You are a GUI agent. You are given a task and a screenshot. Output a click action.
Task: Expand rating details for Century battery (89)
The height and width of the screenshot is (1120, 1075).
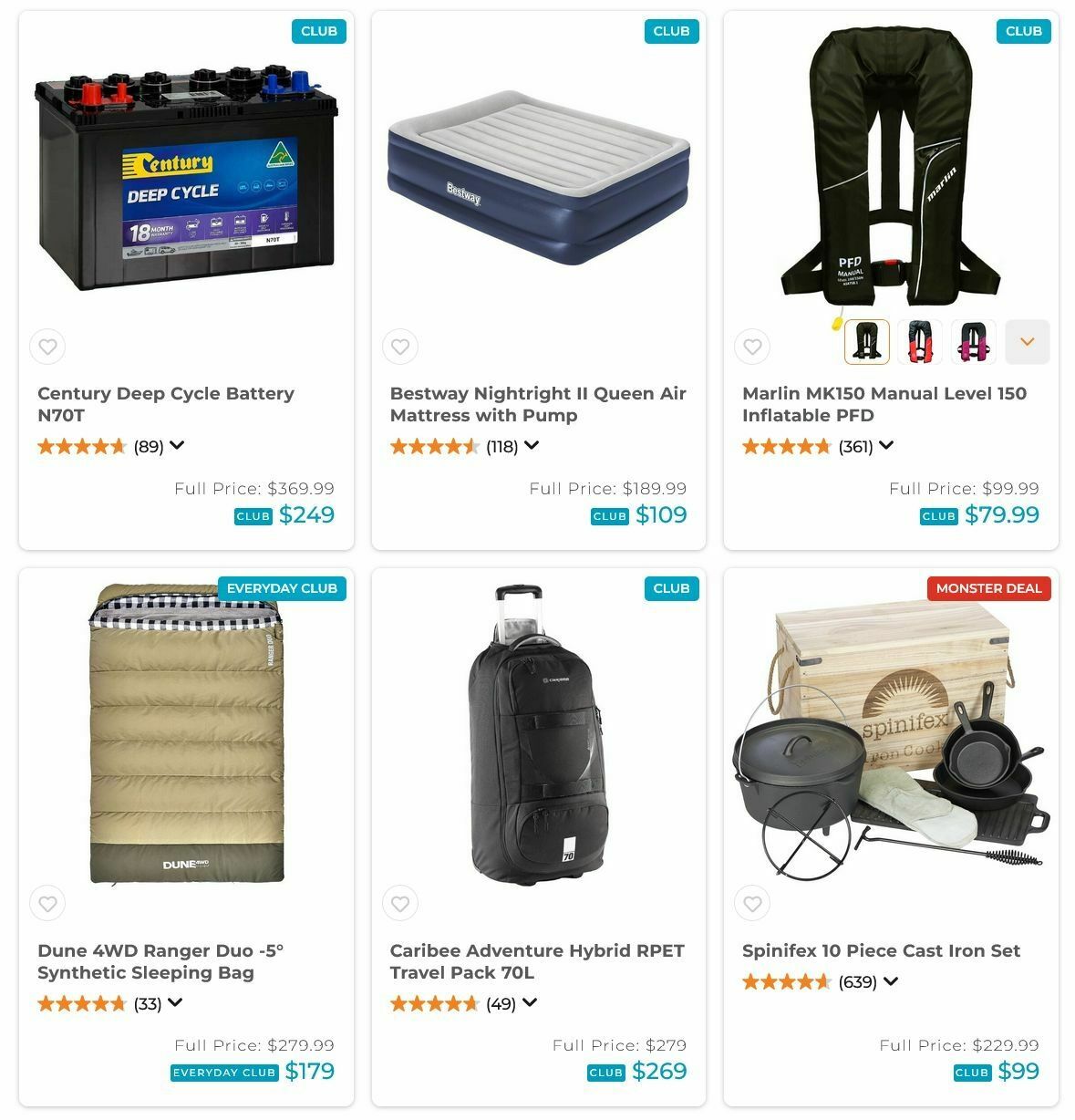pos(177,446)
